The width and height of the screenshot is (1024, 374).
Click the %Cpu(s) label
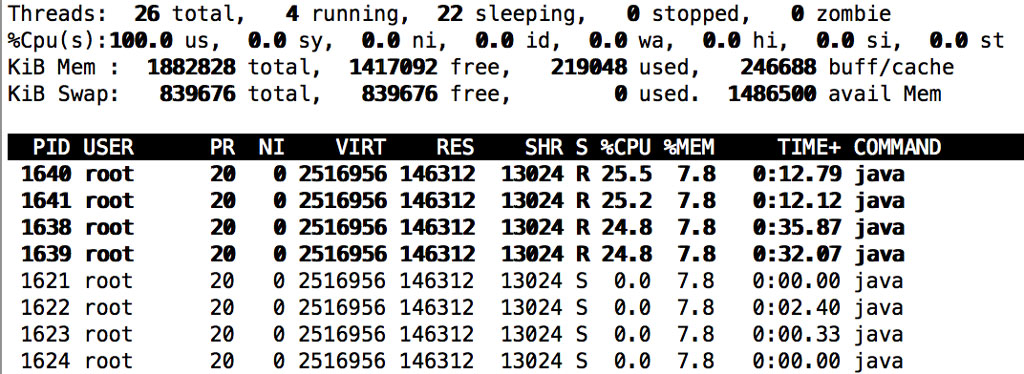58,40
